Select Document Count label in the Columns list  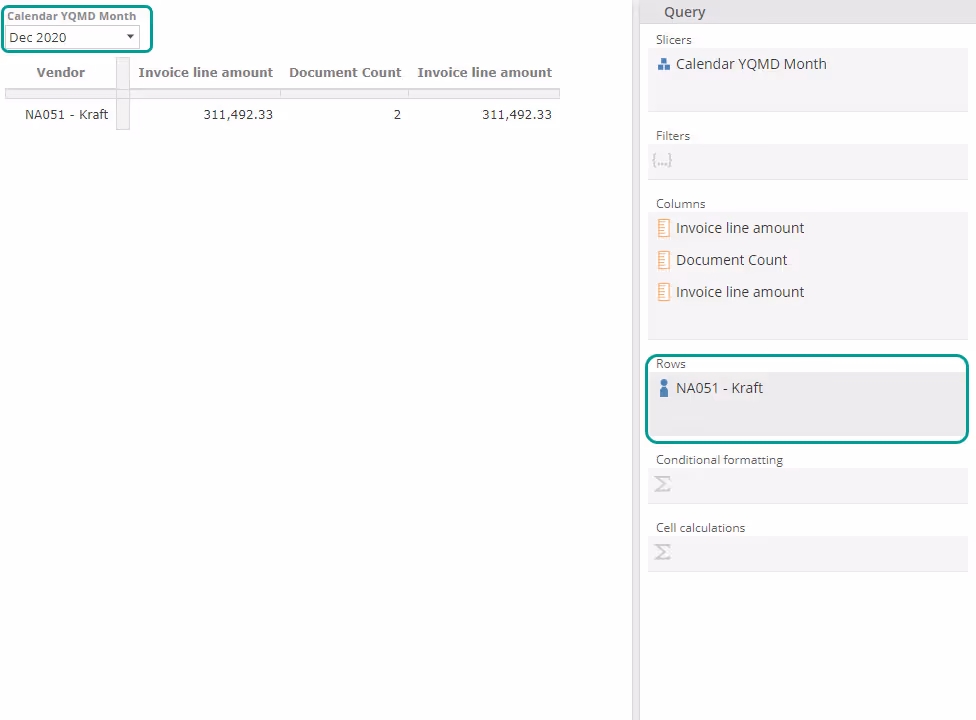click(x=731, y=260)
